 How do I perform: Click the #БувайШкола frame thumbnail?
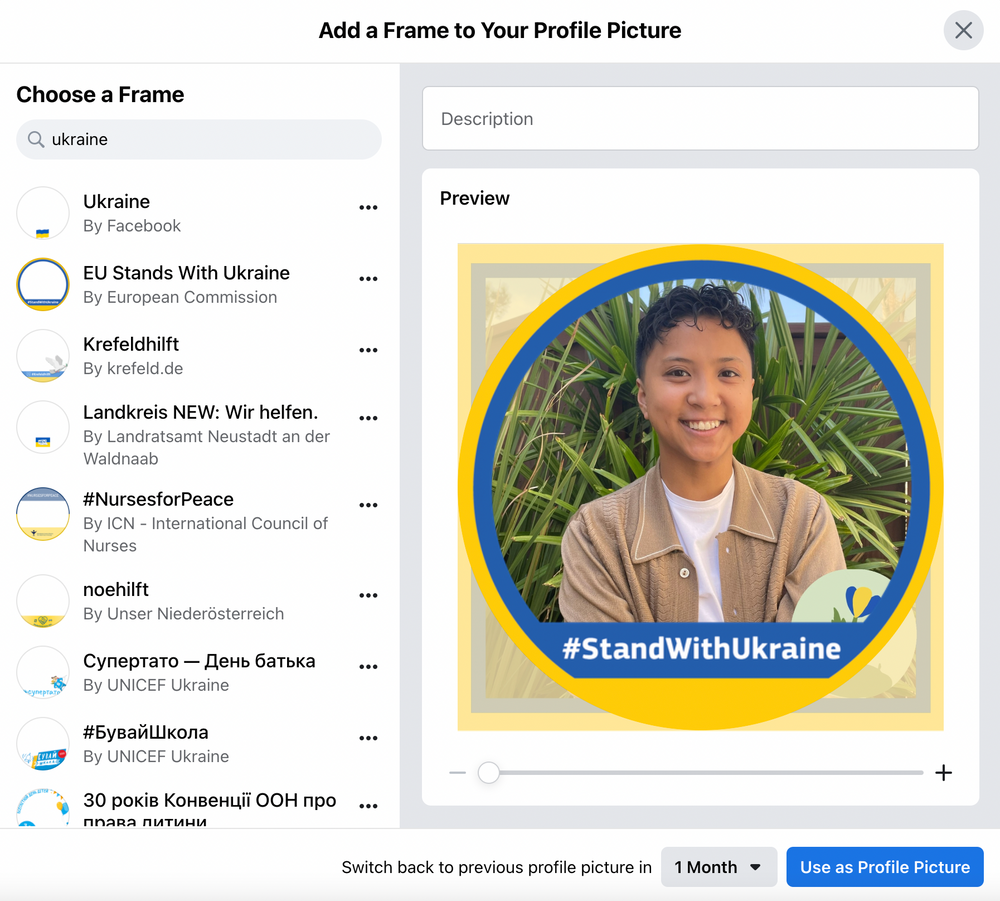[x=42, y=744]
